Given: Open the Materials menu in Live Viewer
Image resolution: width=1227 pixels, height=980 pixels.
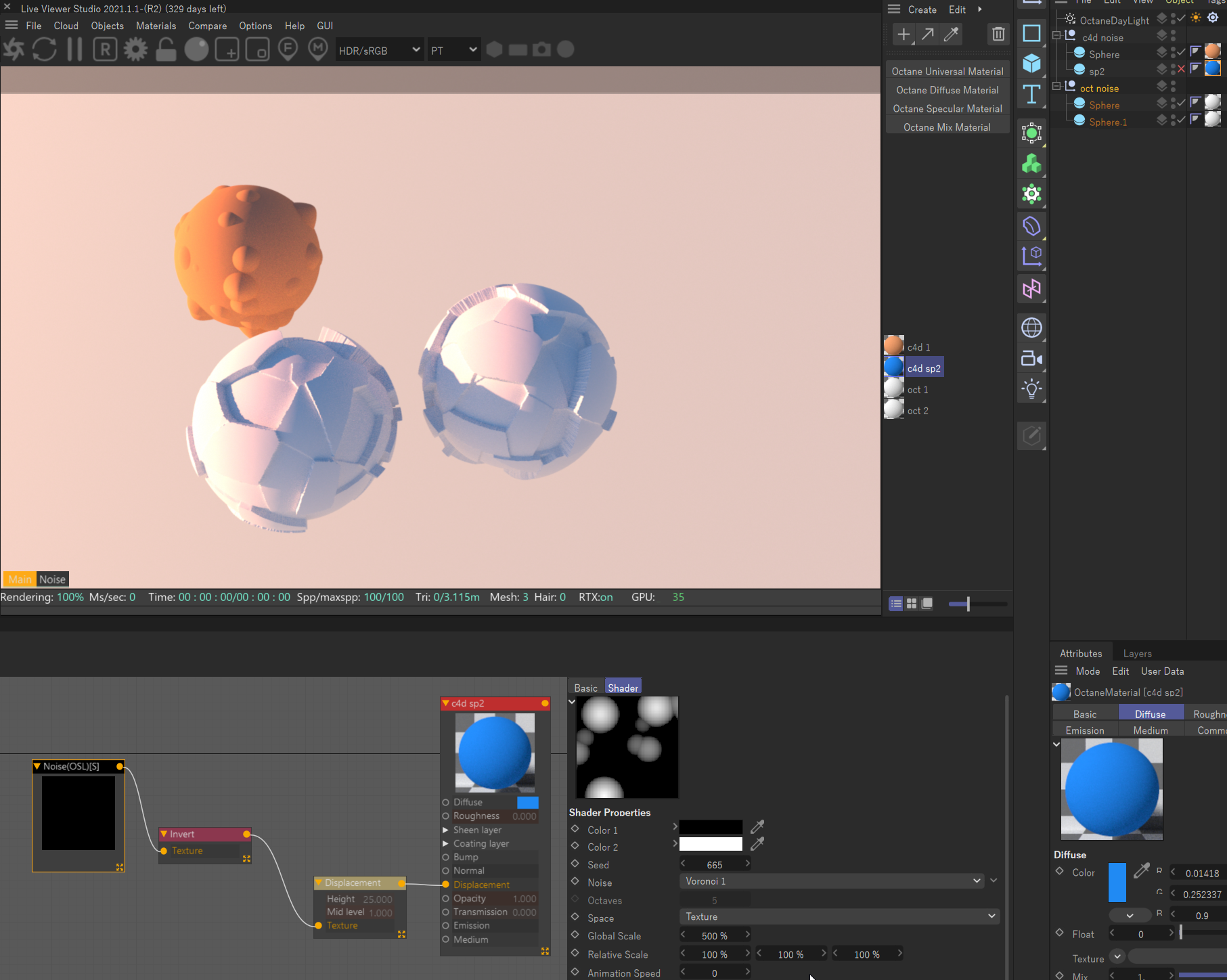Looking at the screenshot, I should 156,26.
